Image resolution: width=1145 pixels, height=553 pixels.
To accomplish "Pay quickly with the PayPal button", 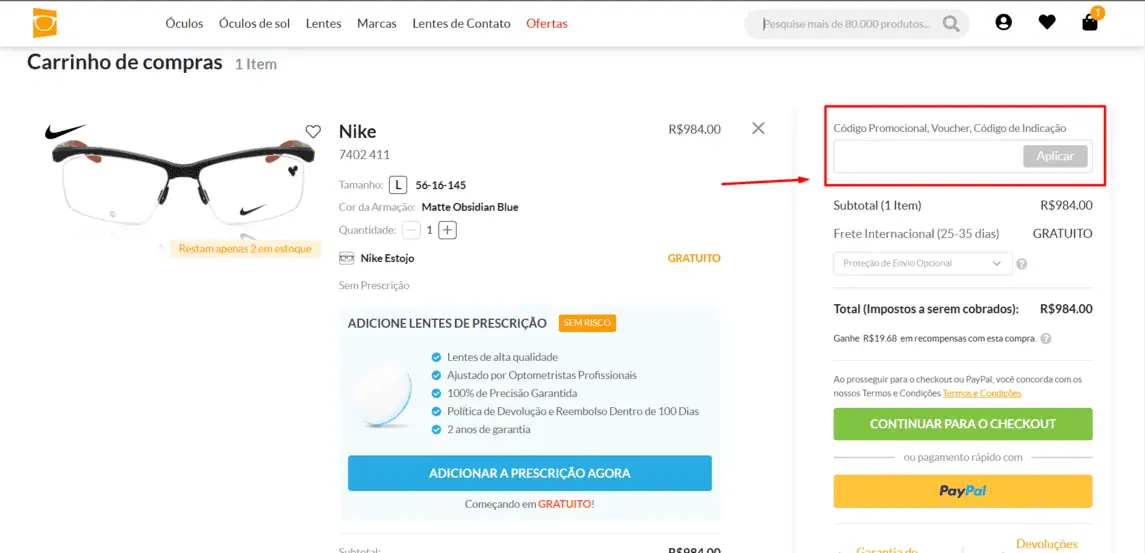I will coord(963,491).
